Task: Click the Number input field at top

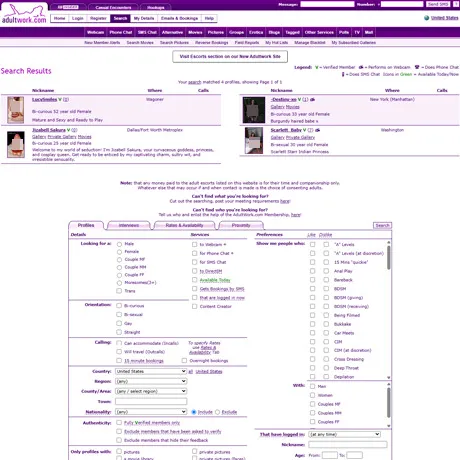Action: point(402,4)
